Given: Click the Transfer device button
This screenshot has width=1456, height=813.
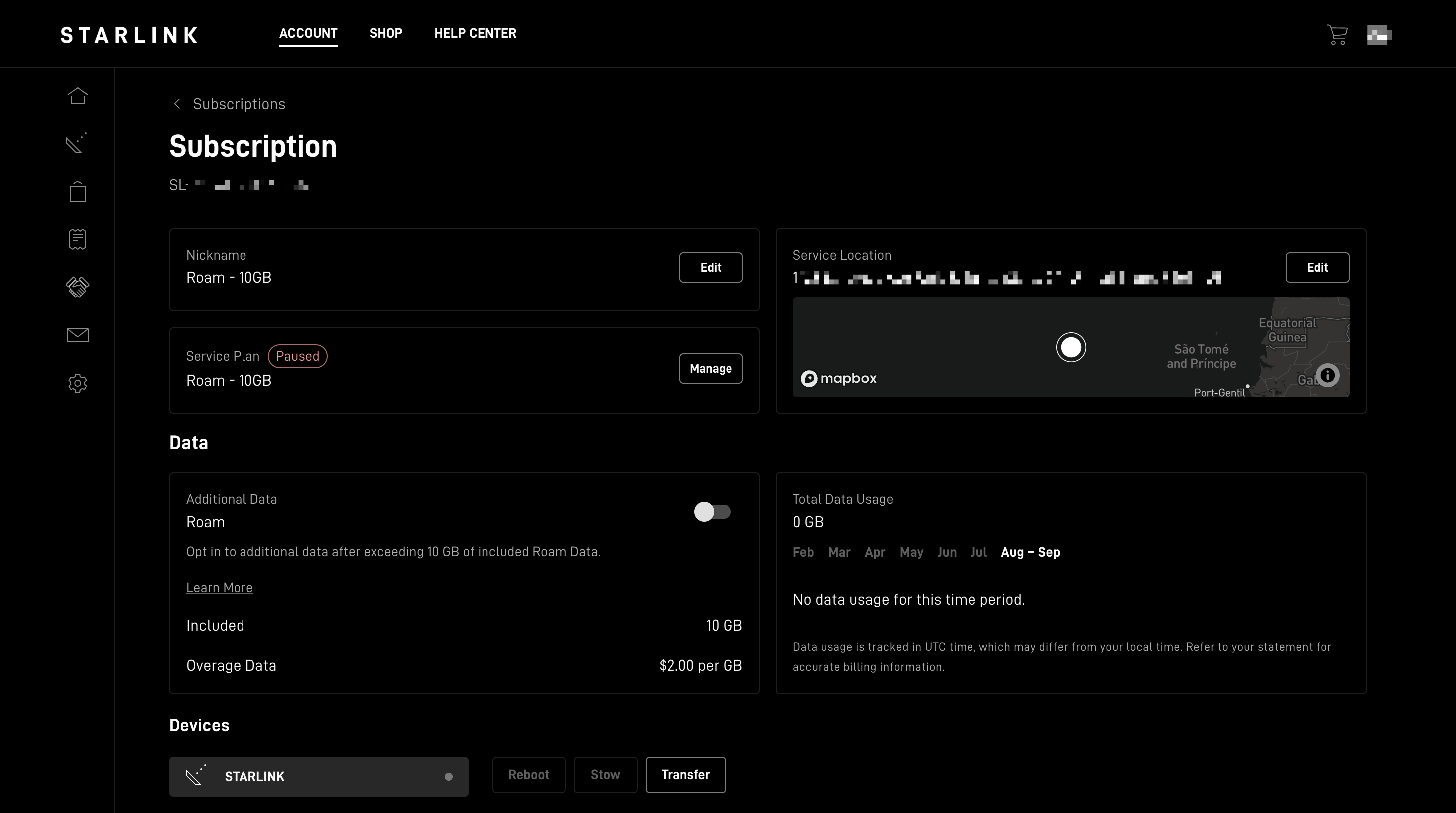Looking at the screenshot, I should click(x=685, y=775).
